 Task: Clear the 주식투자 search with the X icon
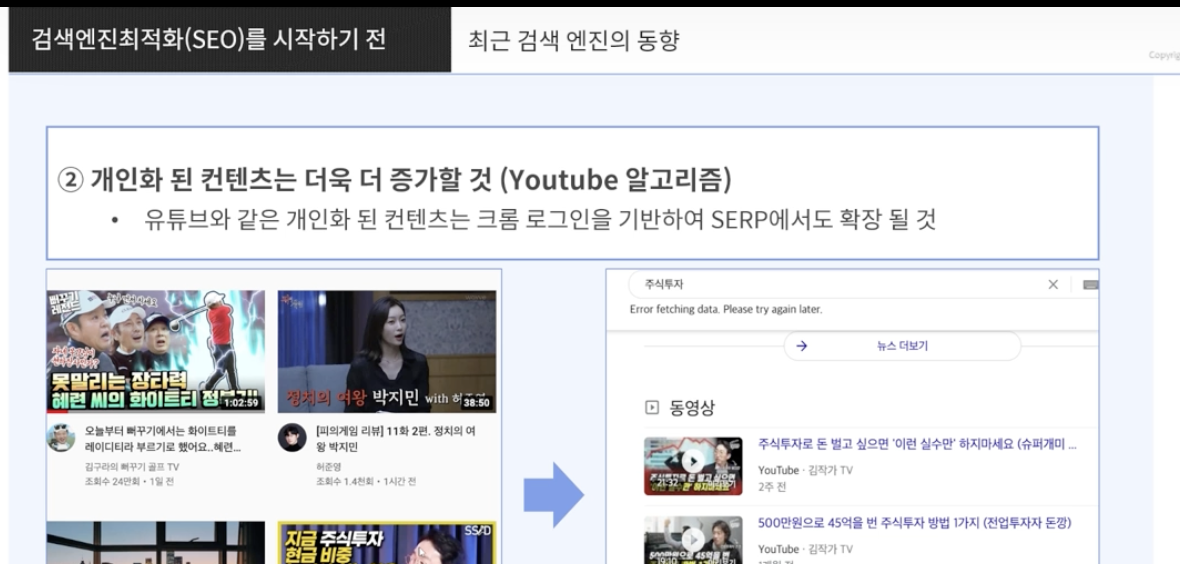coord(1053,285)
